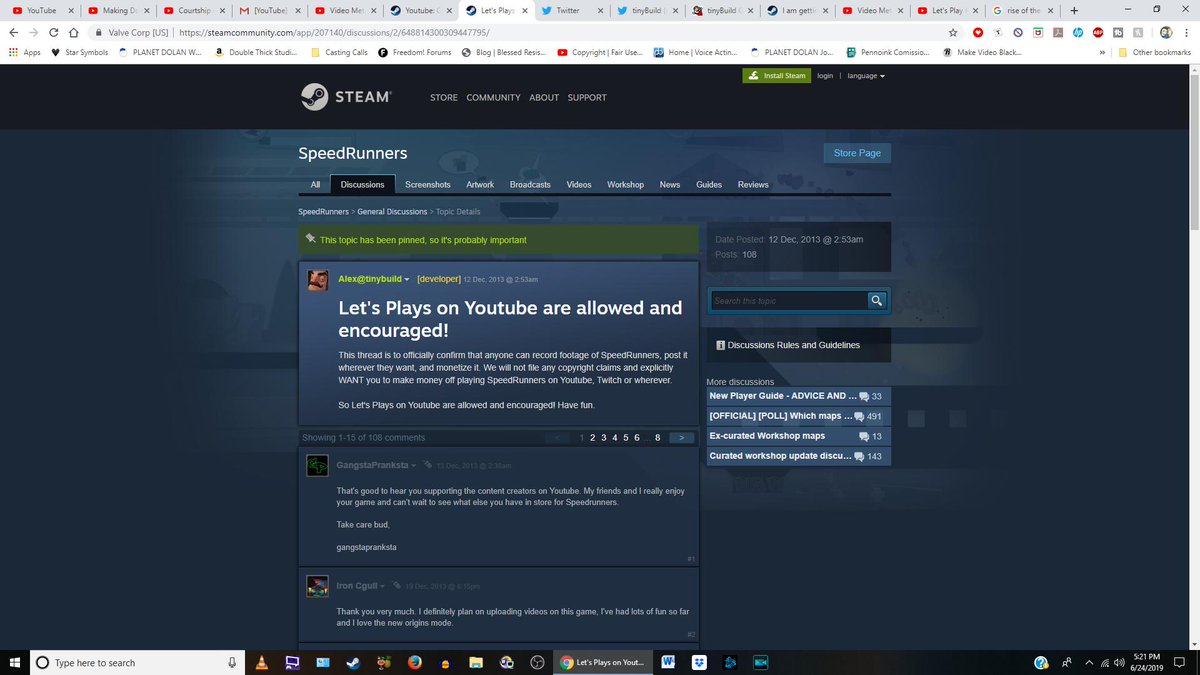The height and width of the screenshot is (675, 1200).
Task: Click the browser forward arrow
Action: [34, 32]
